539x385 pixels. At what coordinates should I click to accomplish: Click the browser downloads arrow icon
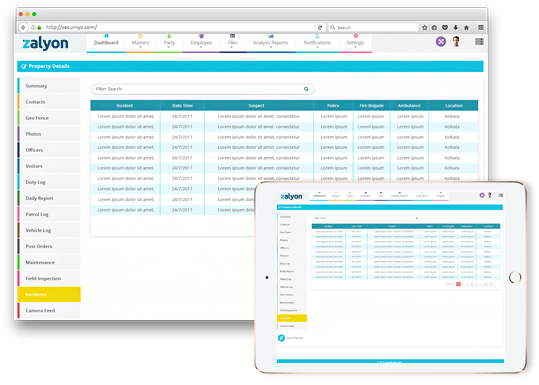pyautogui.click(x=456, y=28)
